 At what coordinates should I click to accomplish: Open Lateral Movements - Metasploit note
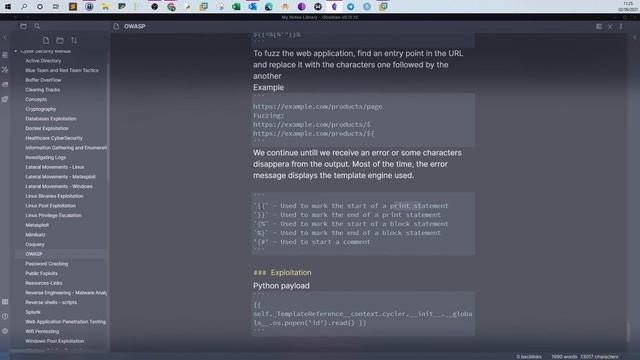[60, 177]
